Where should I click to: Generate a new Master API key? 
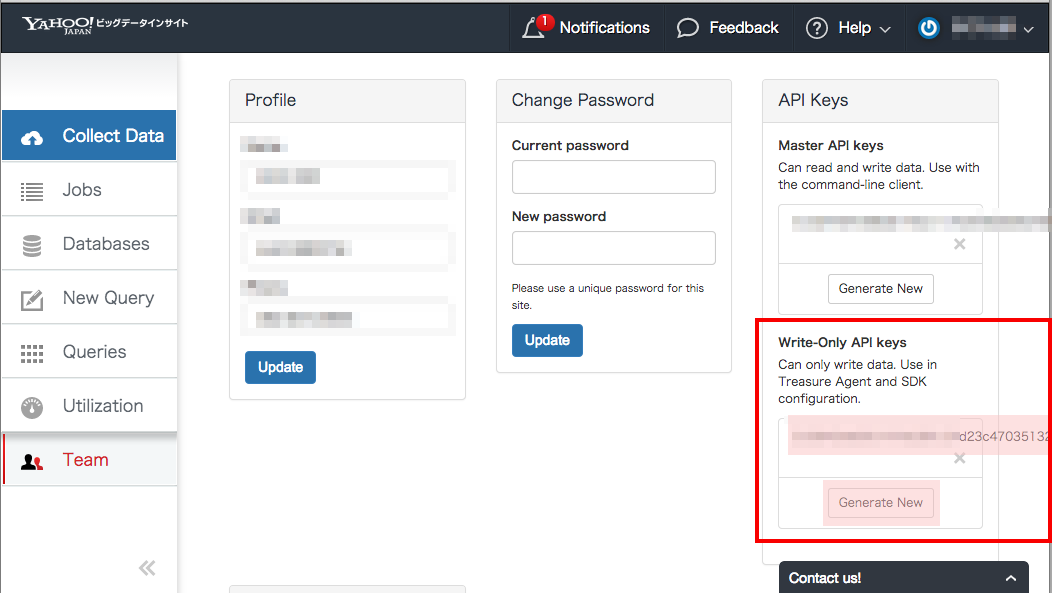(880, 289)
